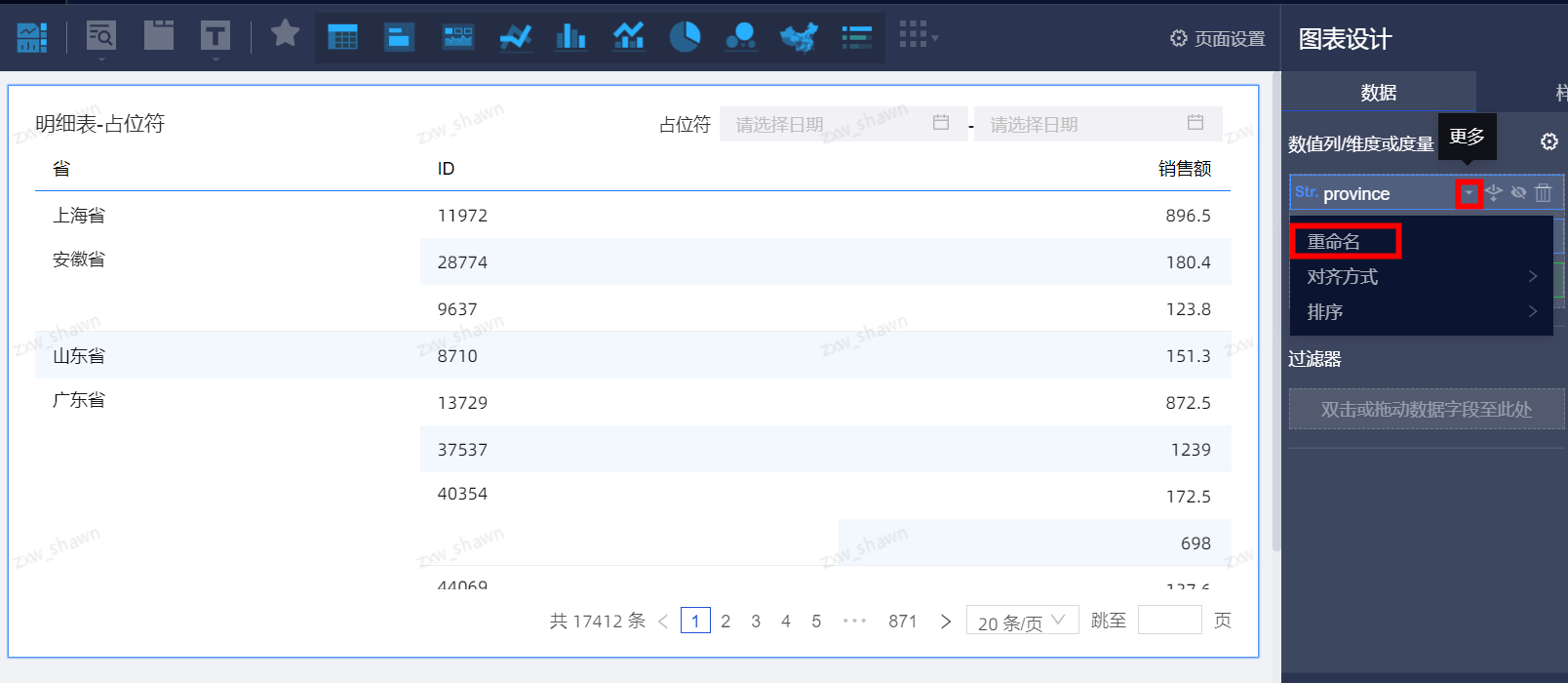Click the 跳至 page number input box
This screenshot has height=683, width=1568.
1169,621
